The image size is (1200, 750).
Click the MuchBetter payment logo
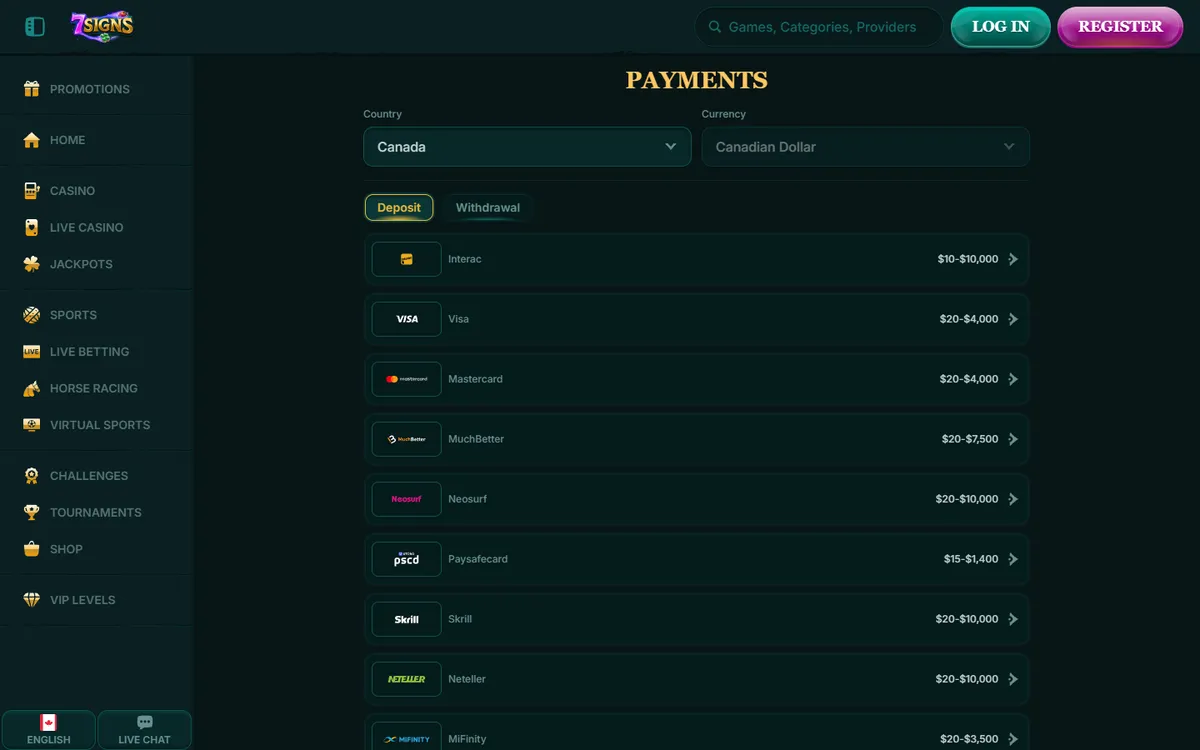(406, 439)
